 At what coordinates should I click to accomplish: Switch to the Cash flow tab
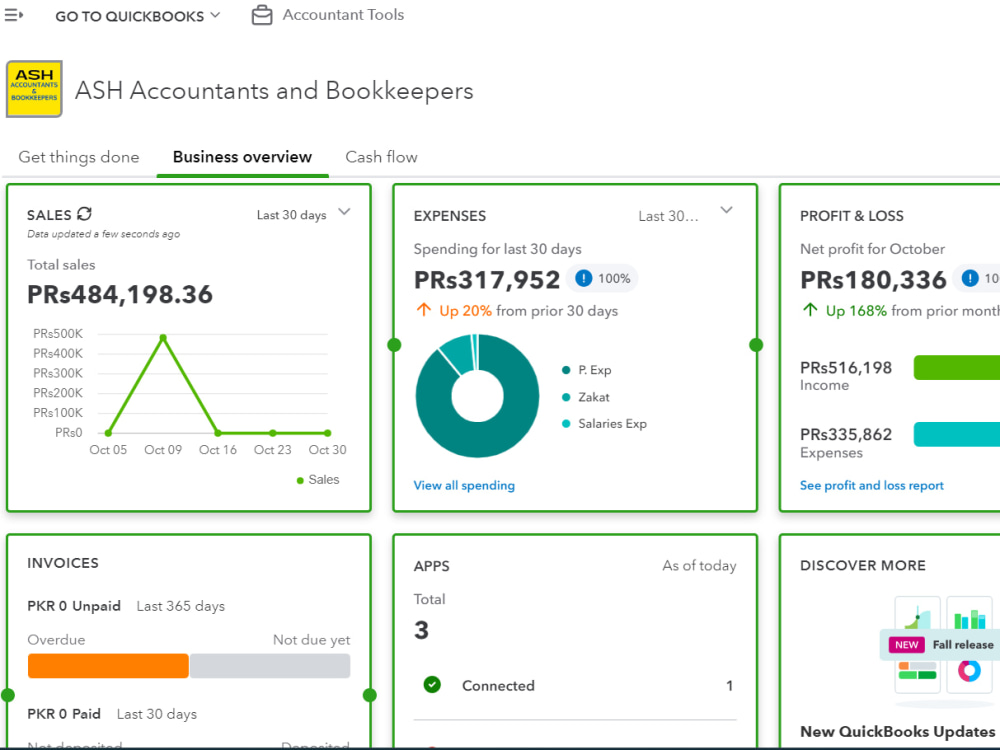pyautogui.click(x=381, y=157)
